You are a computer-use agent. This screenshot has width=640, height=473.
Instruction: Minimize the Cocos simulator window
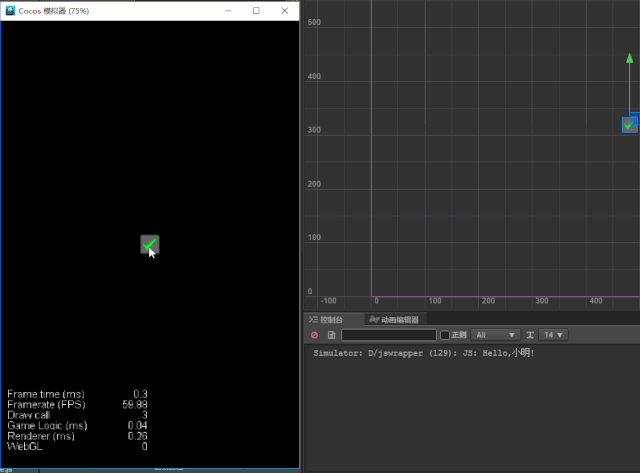(x=228, y=11)
